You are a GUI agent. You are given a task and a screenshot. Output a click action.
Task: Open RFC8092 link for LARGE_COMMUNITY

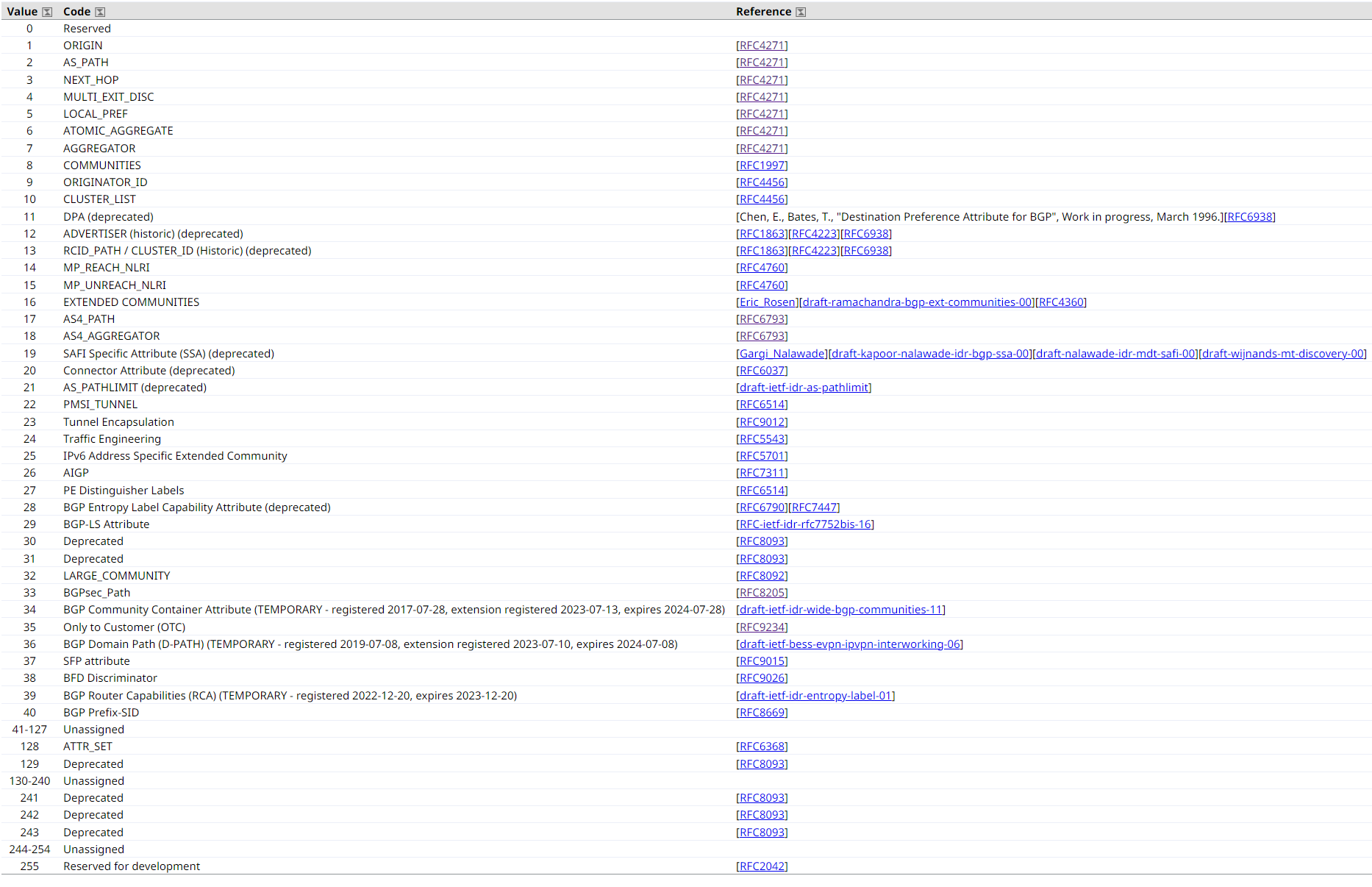[762, 576]
